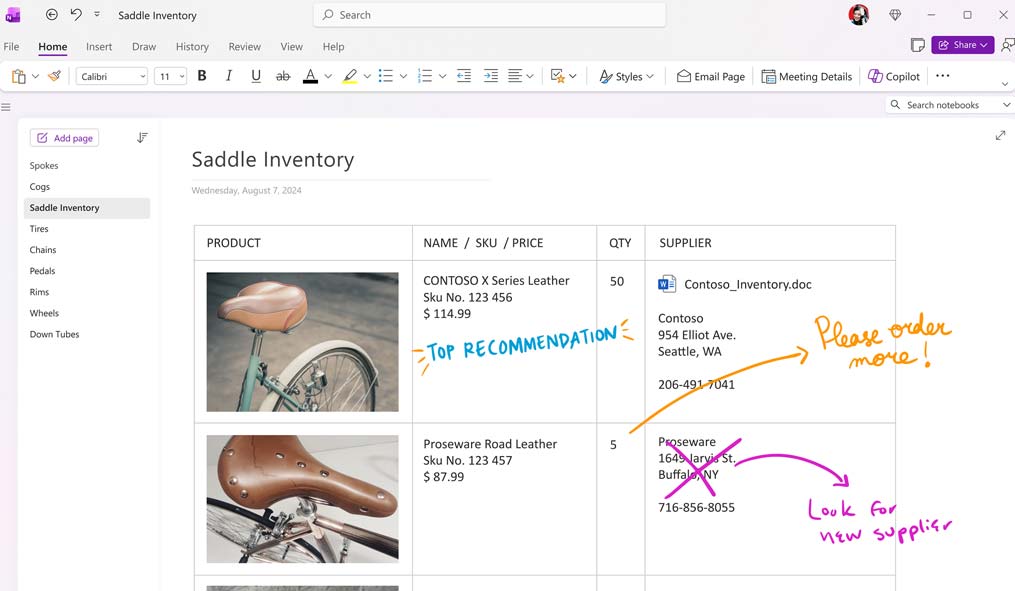Expand page to full view arrows

(1001, 135)
